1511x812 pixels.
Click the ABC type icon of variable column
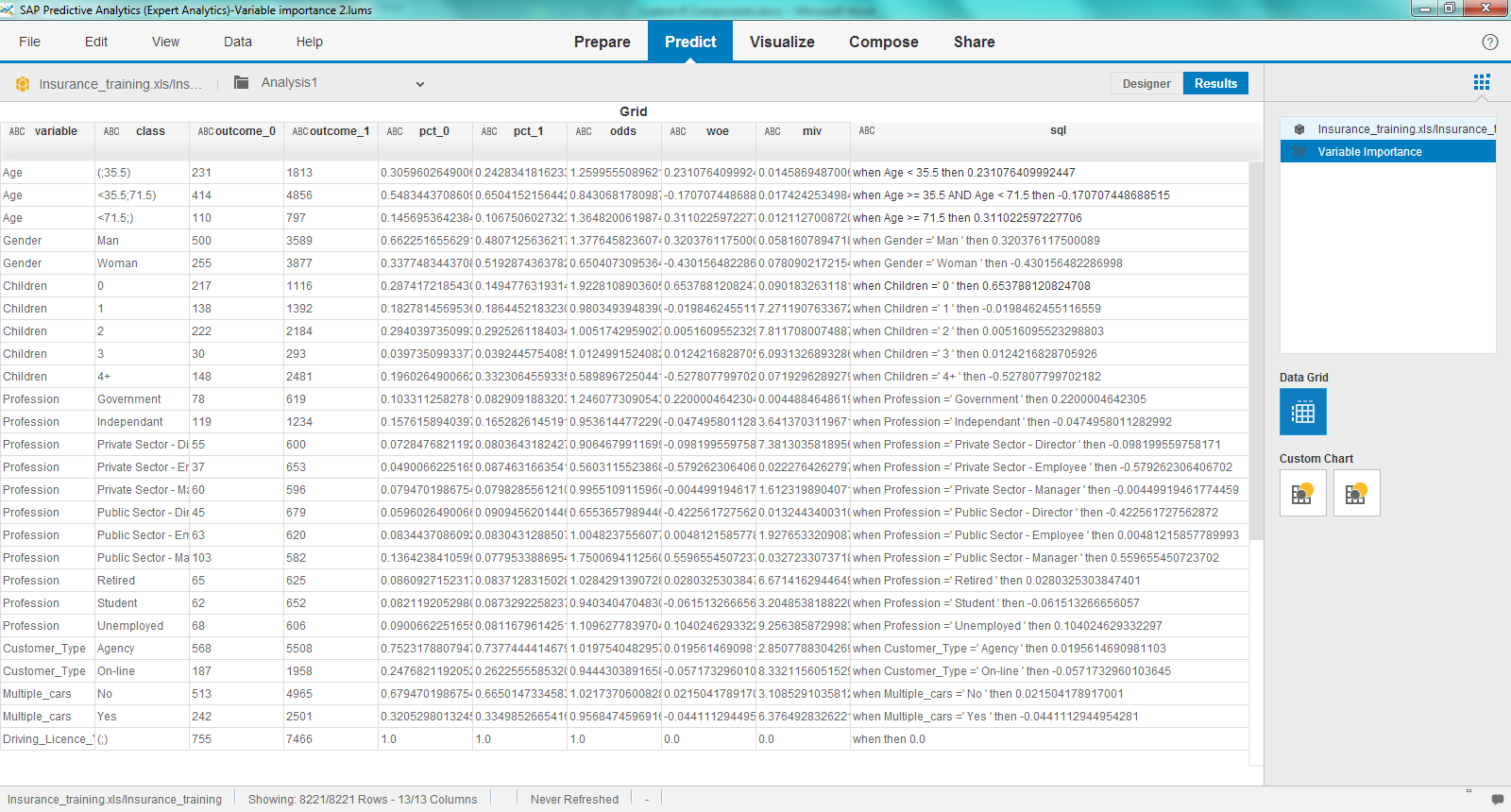pyautogui.click(x=17, y=131)
